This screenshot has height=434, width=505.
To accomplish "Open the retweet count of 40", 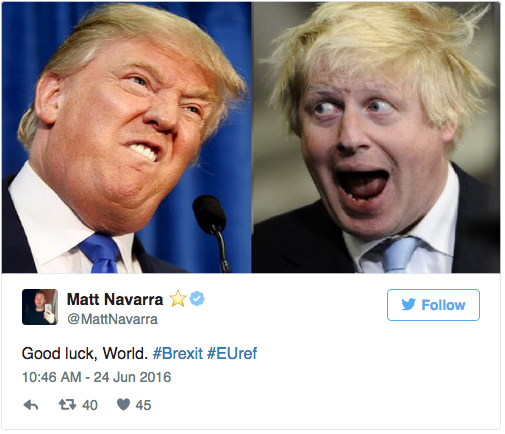I will [x=90, y=405].
